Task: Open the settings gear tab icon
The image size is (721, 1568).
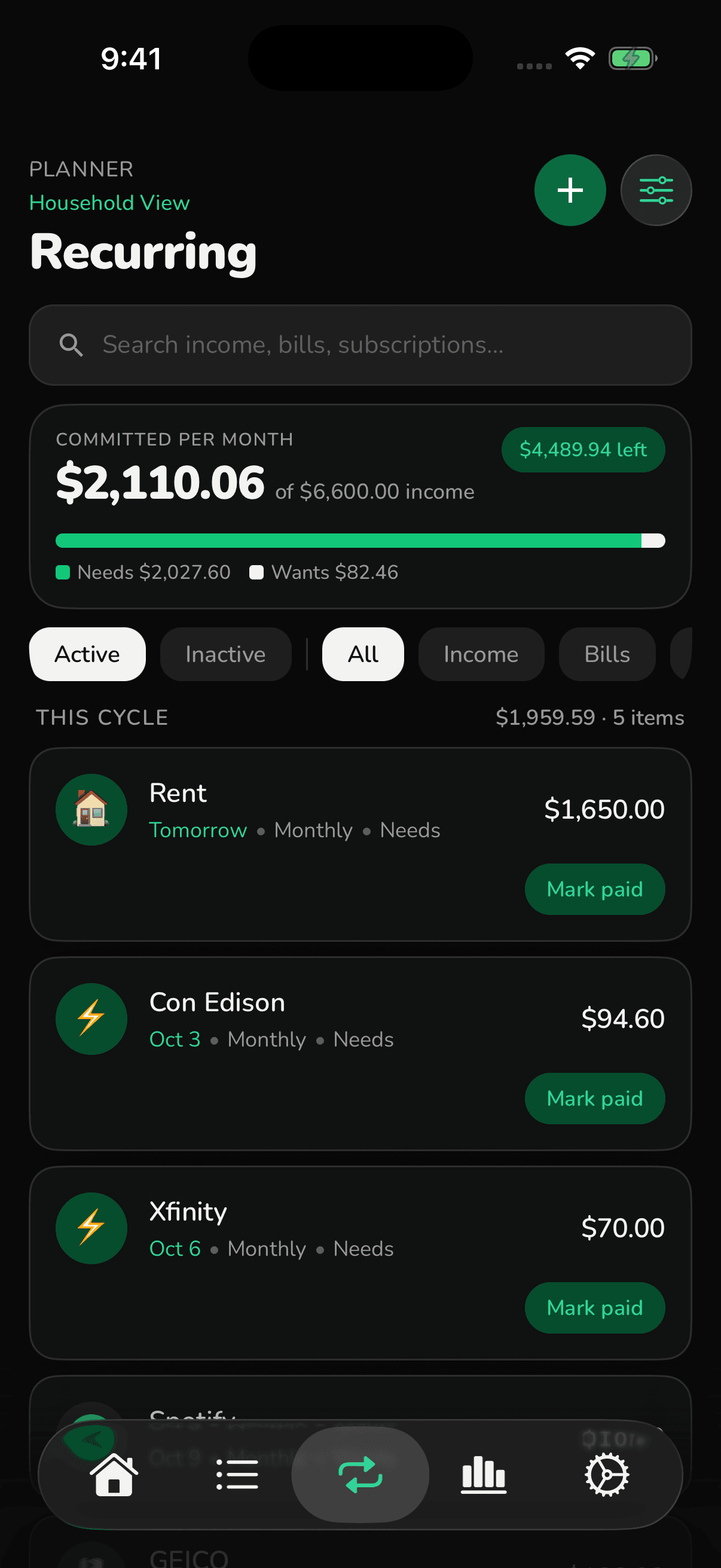Action: tap(607, 1474)
